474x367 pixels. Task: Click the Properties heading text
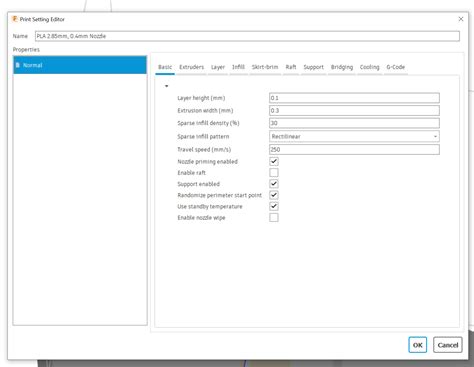(26, 49)
